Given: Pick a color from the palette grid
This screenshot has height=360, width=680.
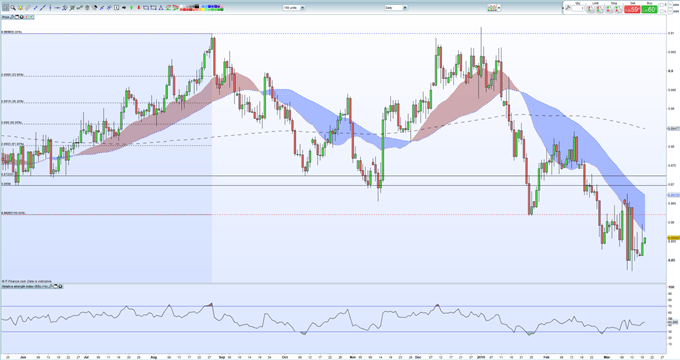Looking at the screenshot, I should 202,8.
